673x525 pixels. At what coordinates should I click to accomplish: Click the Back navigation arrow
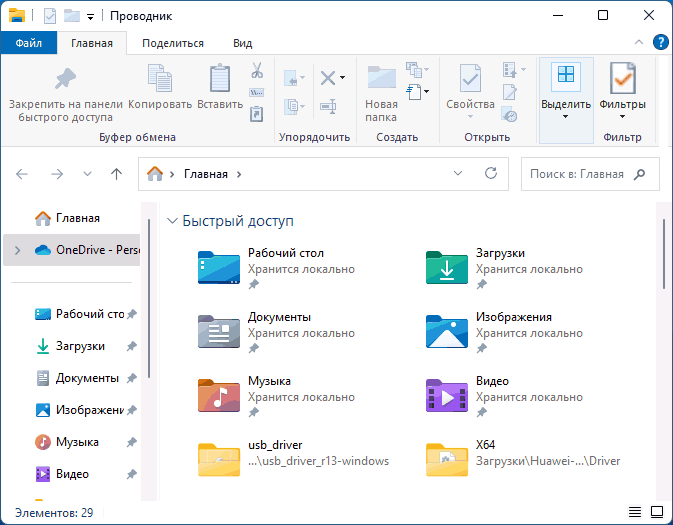pos(22,174)
